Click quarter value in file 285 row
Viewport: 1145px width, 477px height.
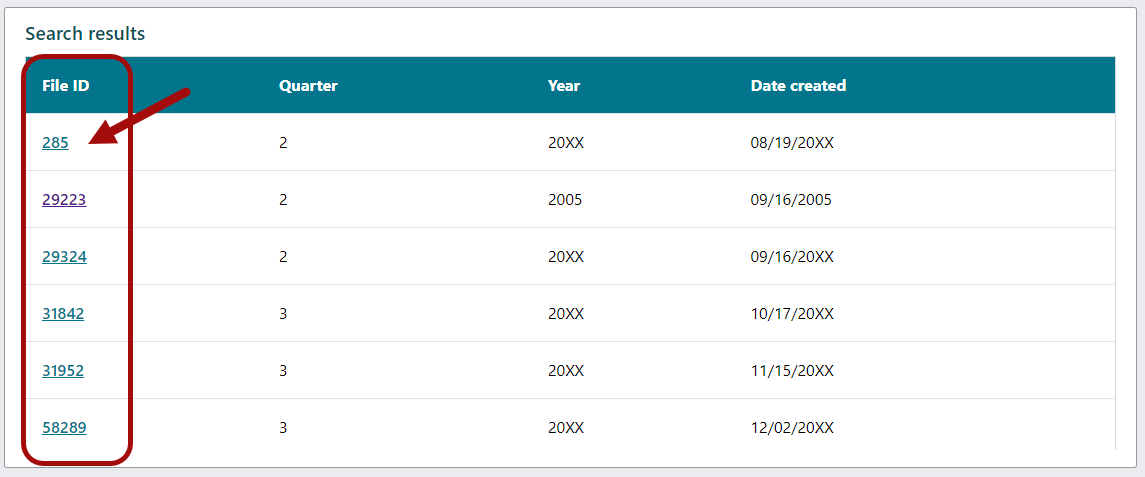(283, 143)
